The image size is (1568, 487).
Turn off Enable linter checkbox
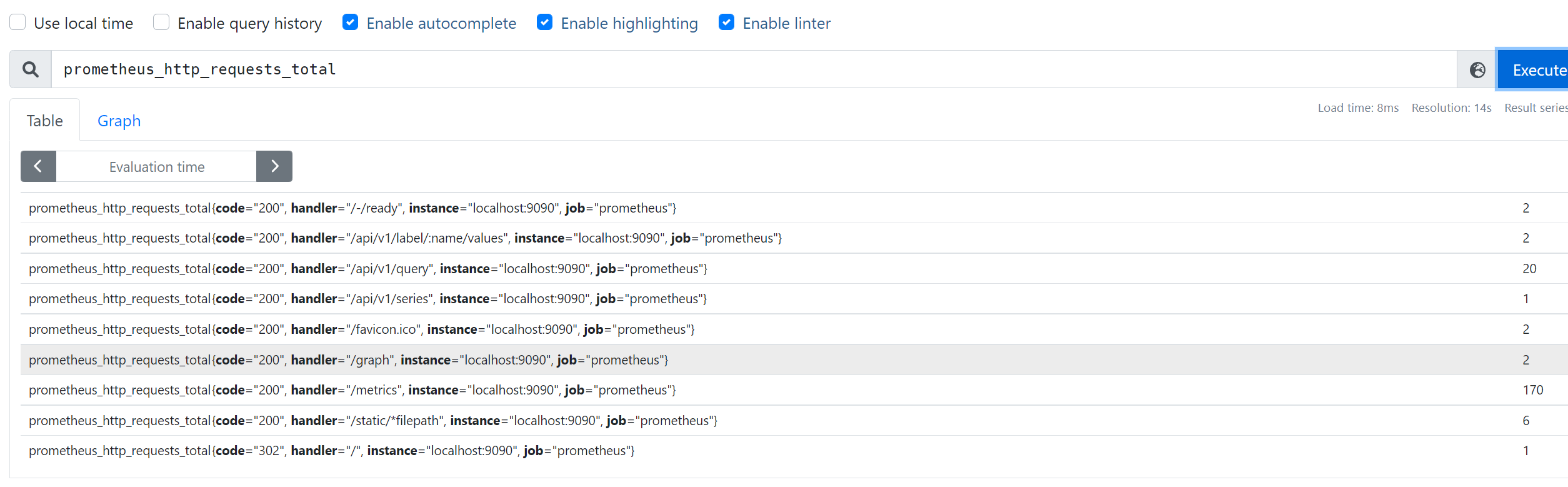tap(727, 23)
